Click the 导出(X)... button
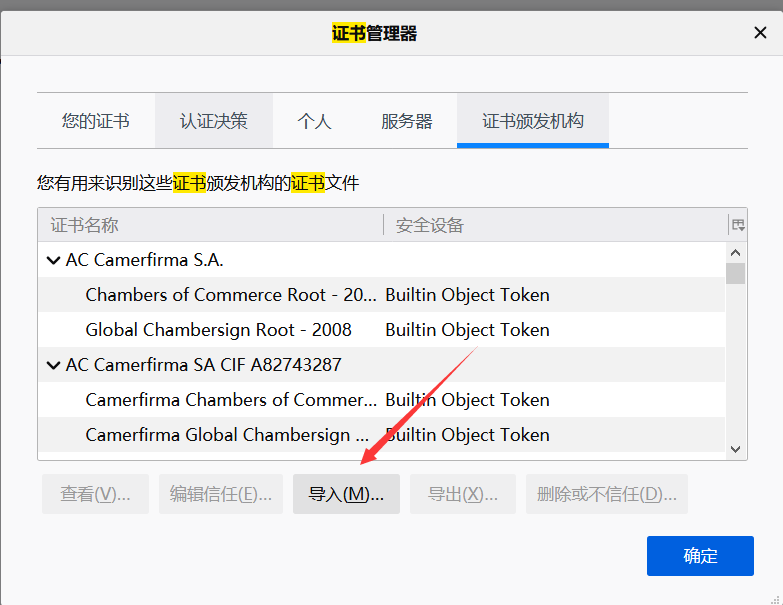This screenshot has height=605, width=783. 463,494
